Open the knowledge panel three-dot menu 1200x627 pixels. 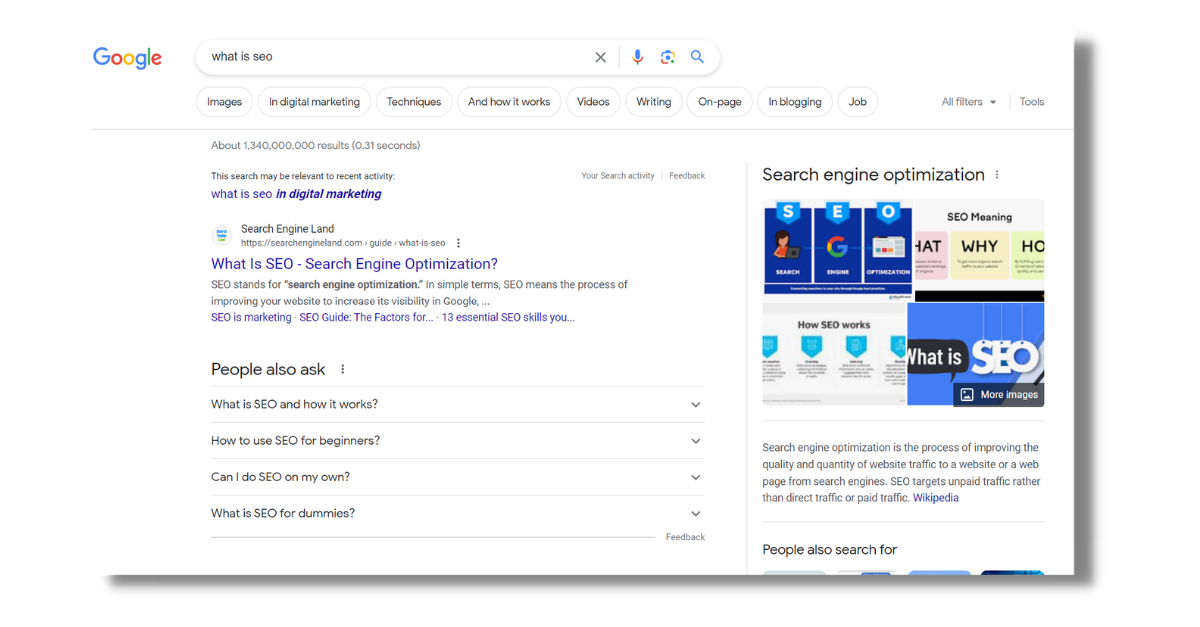pyautogui.click(x=996, y=174)
